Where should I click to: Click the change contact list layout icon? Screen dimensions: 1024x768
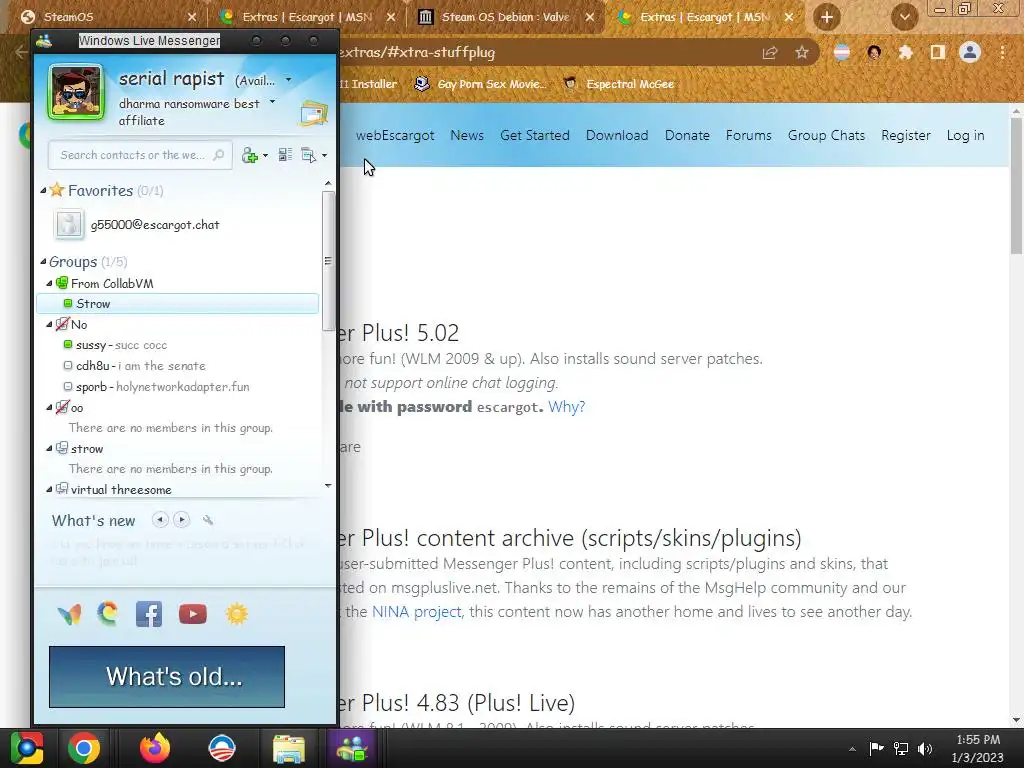click(285, 155)
